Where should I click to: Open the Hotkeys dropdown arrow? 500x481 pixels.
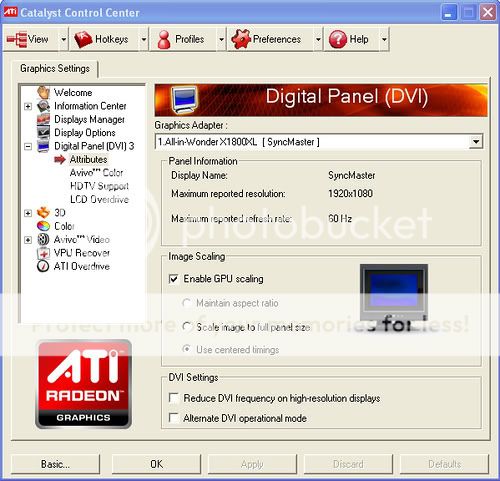tap(143, 39)
